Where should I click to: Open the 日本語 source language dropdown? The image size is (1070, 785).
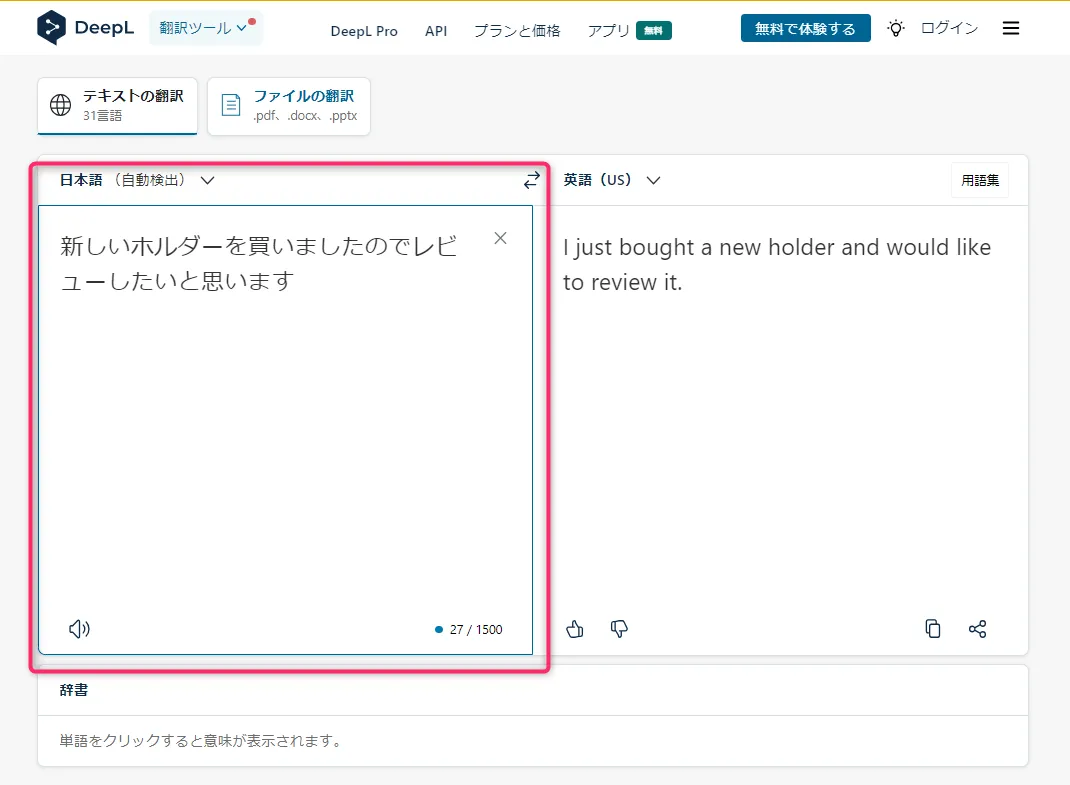coord(137,181)
